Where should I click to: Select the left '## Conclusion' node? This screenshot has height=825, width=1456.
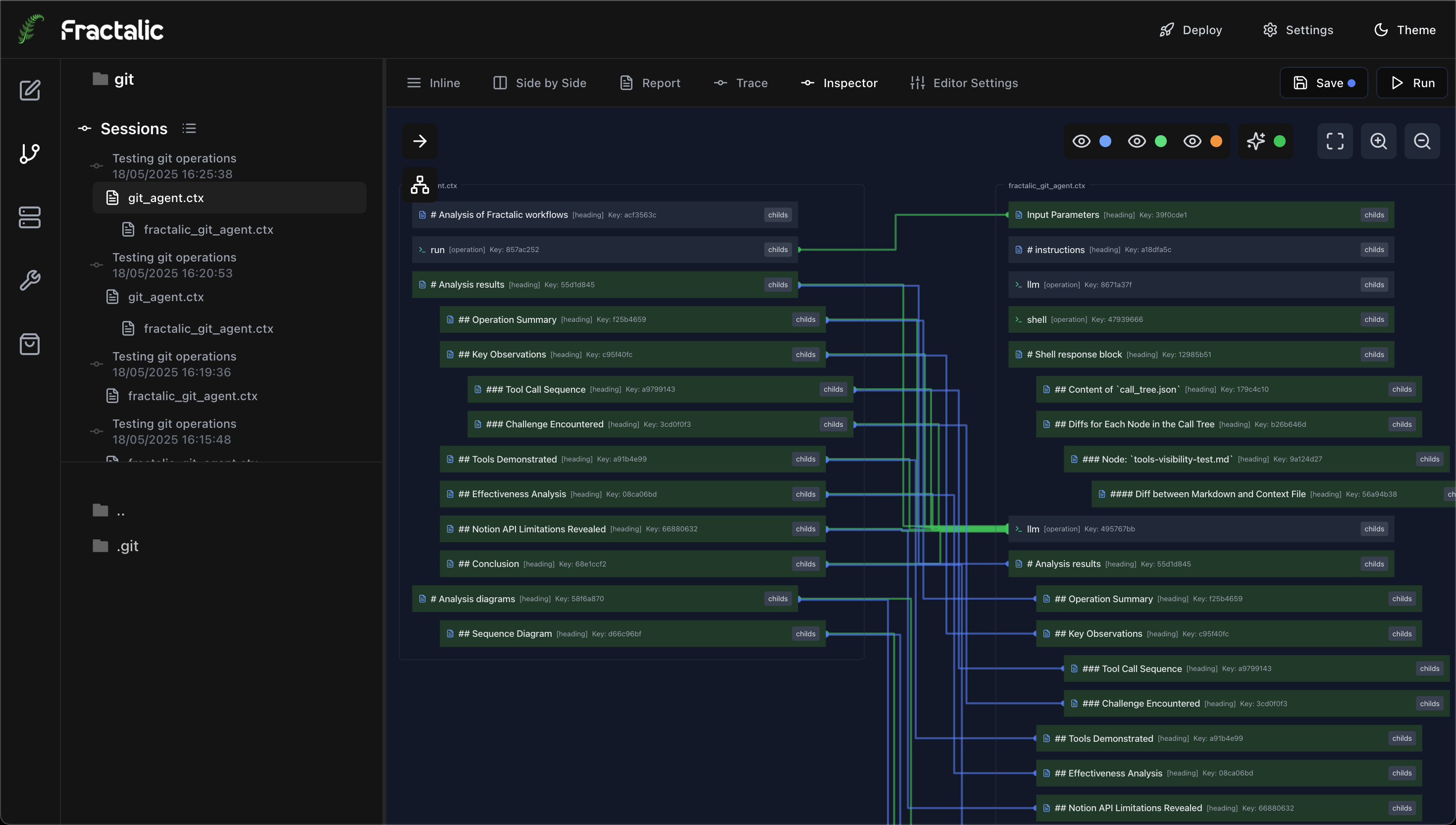633,564
